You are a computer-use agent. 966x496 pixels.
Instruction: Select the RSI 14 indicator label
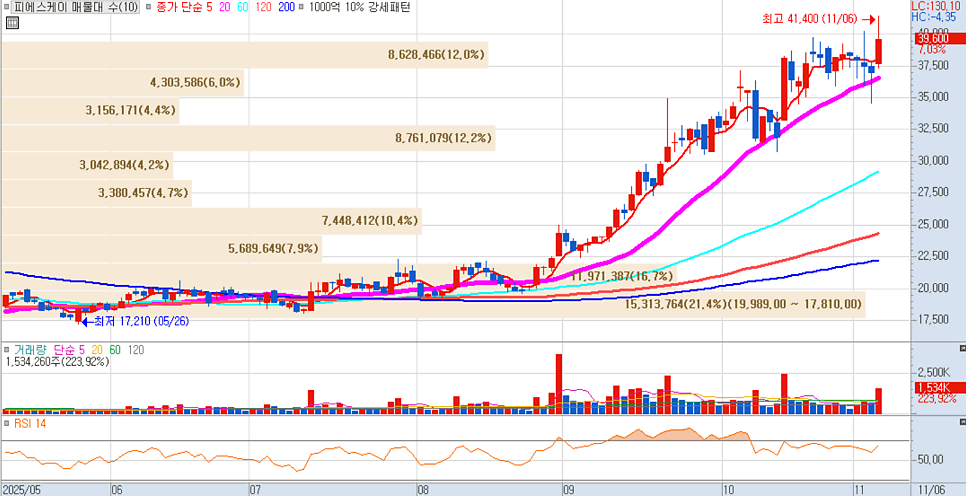[28, 424]
